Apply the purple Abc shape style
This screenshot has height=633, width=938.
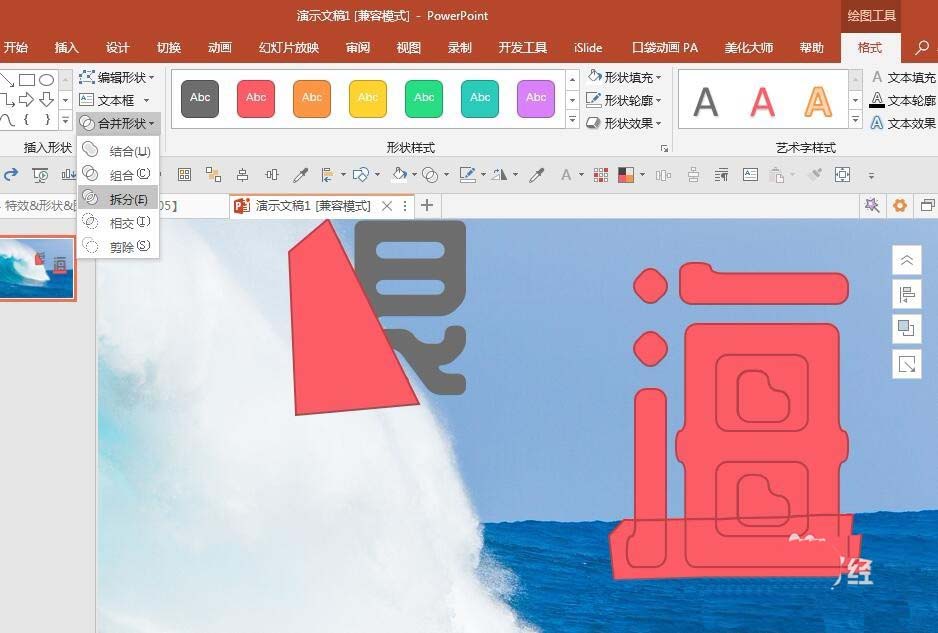point(536,98)
